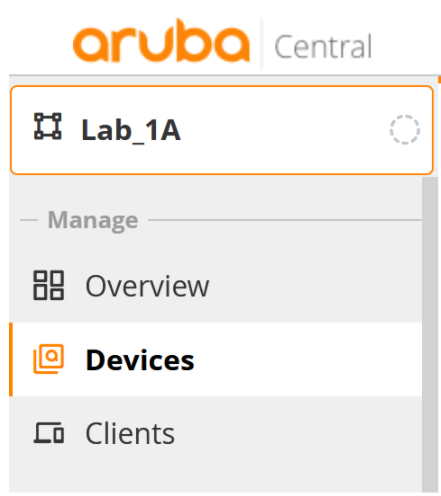Viewport: 441px width, 496px height.
Task: Go to the Clients page
Action: [x=215, y=433]
